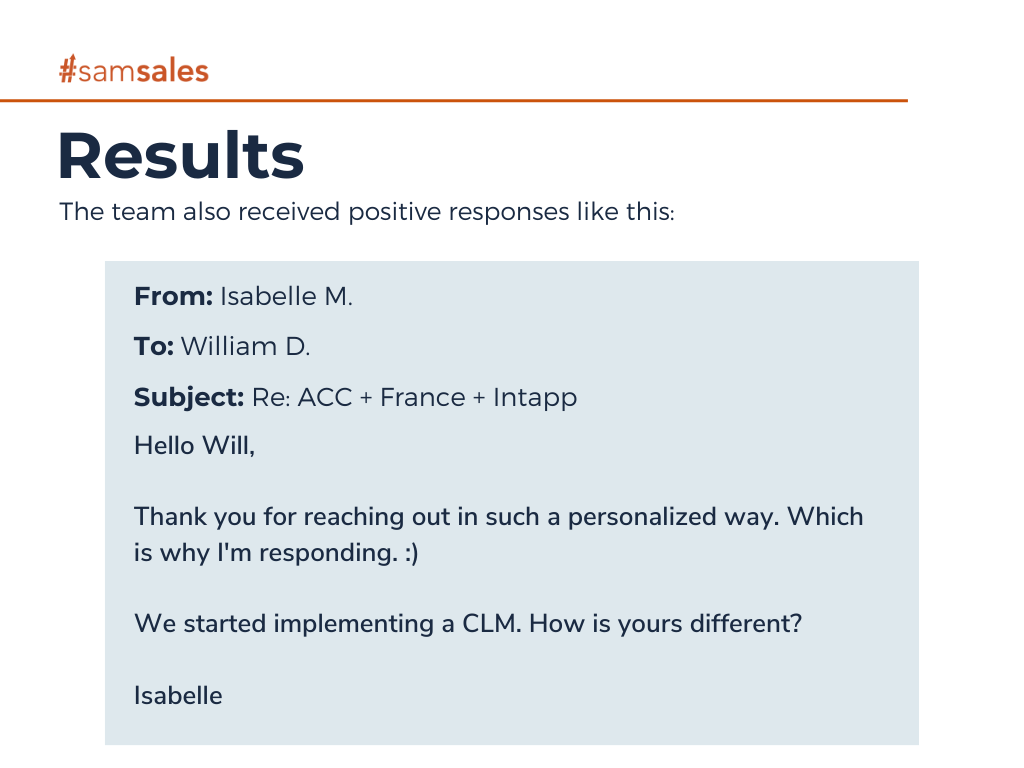Click sender name Isabelle M.
1024x768 pixels.
[x=286, y=296]
